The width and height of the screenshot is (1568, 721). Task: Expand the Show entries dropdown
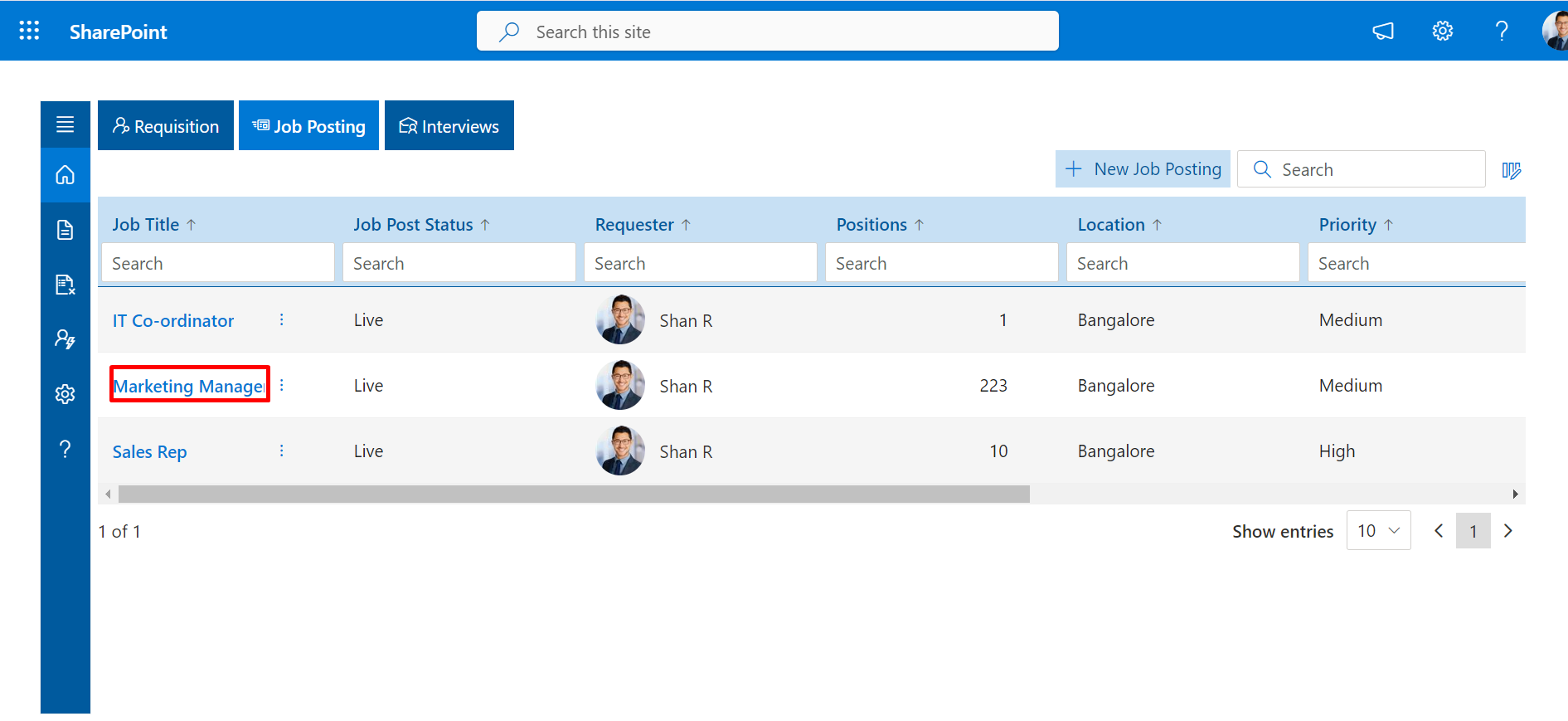point(1379,531)
